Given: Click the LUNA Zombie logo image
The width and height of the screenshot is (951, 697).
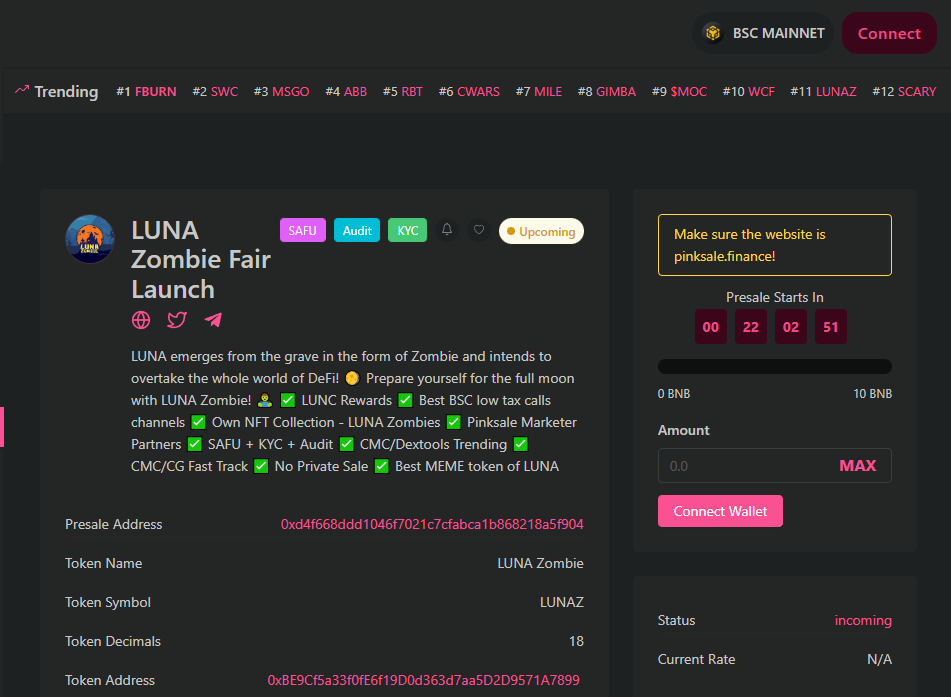Looking at the screenshot, I should pyautogui.click(x=90, y=239).
